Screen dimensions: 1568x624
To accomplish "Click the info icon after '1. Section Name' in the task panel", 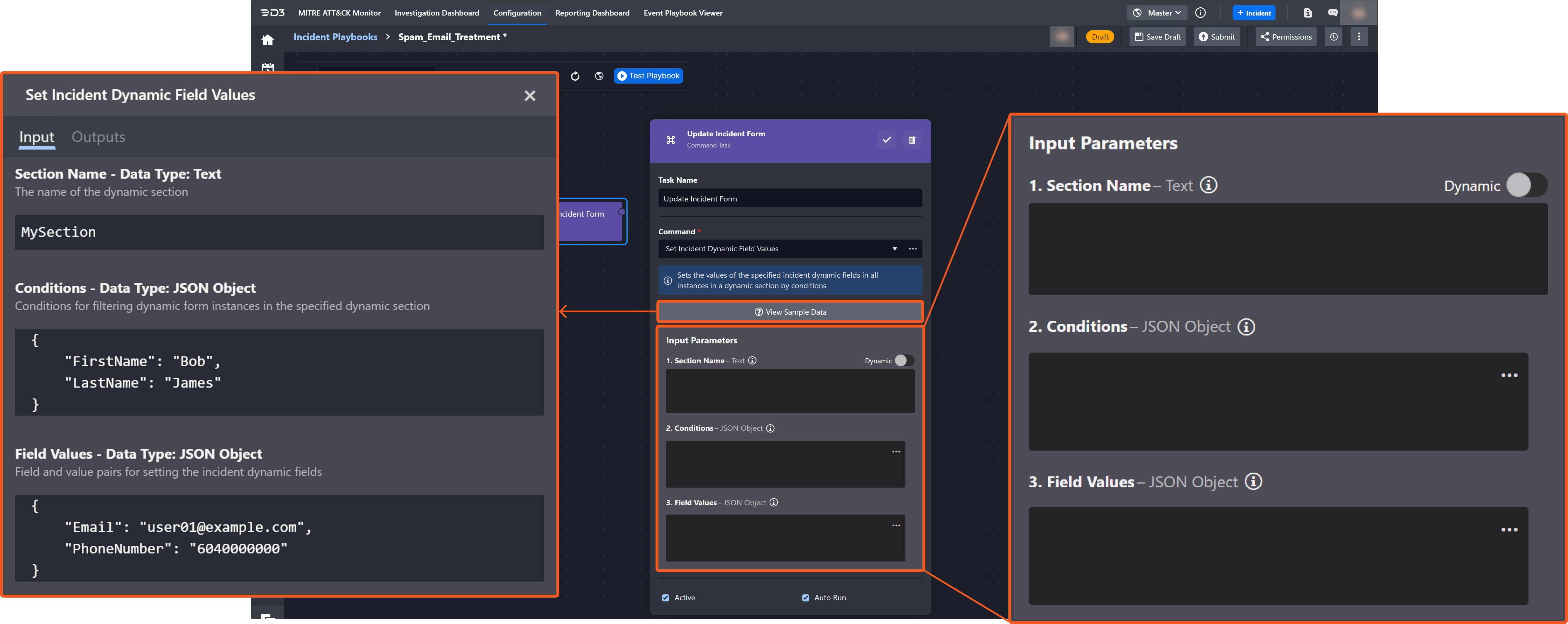I will [x=752, y=360].
